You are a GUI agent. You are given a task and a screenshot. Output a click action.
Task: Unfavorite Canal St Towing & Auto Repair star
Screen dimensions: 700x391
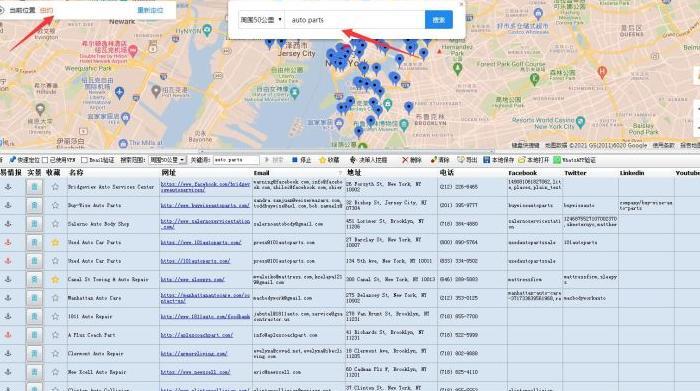pos(55,279)
